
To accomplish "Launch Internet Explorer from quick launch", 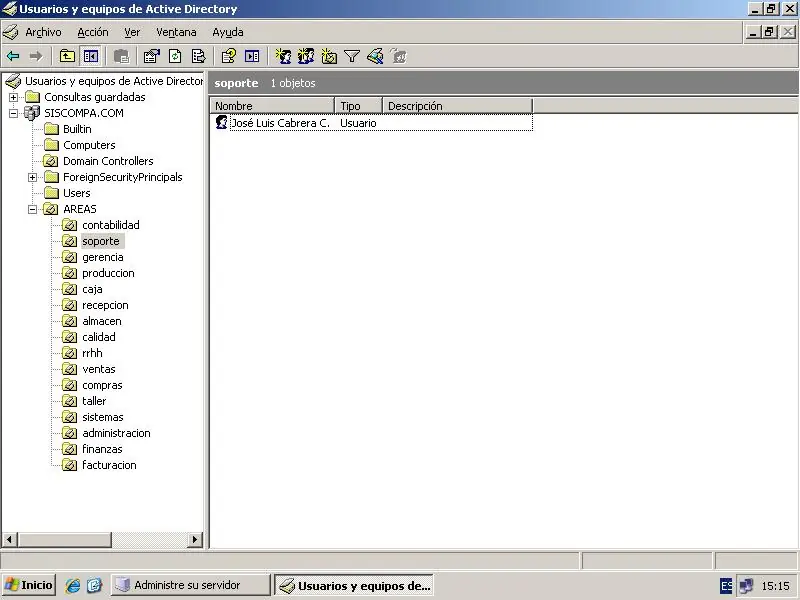I will pyautogui.click(x=72, y=585).
